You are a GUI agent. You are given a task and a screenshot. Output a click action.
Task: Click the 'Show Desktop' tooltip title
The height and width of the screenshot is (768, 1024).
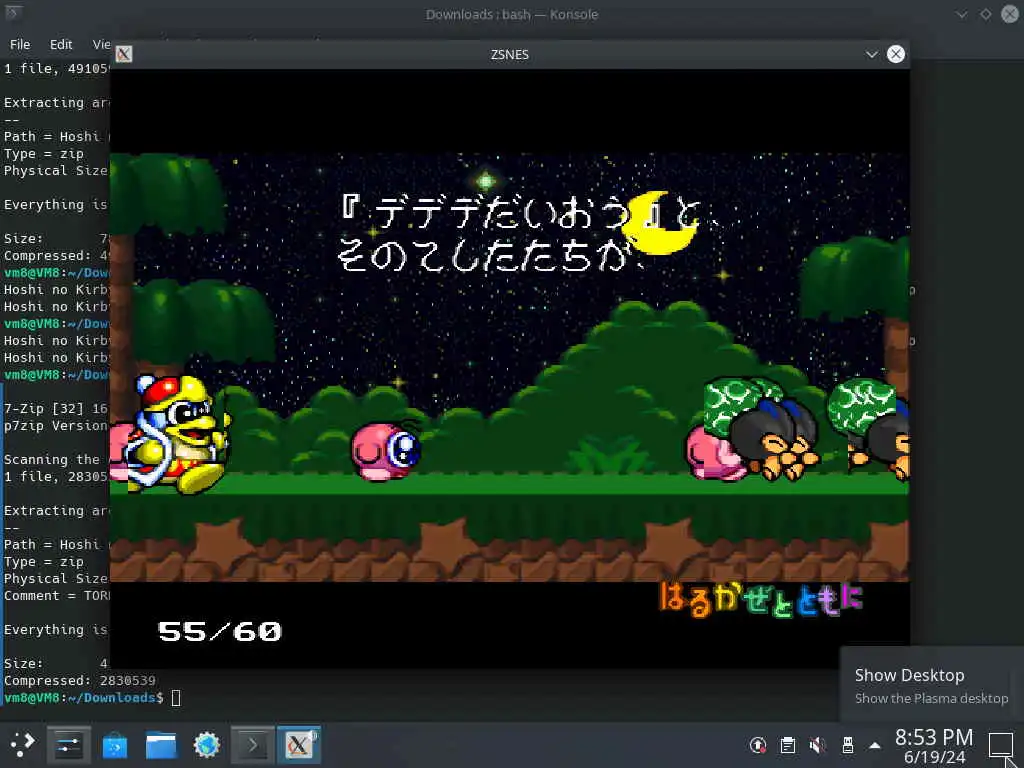(x=909, y=675)
